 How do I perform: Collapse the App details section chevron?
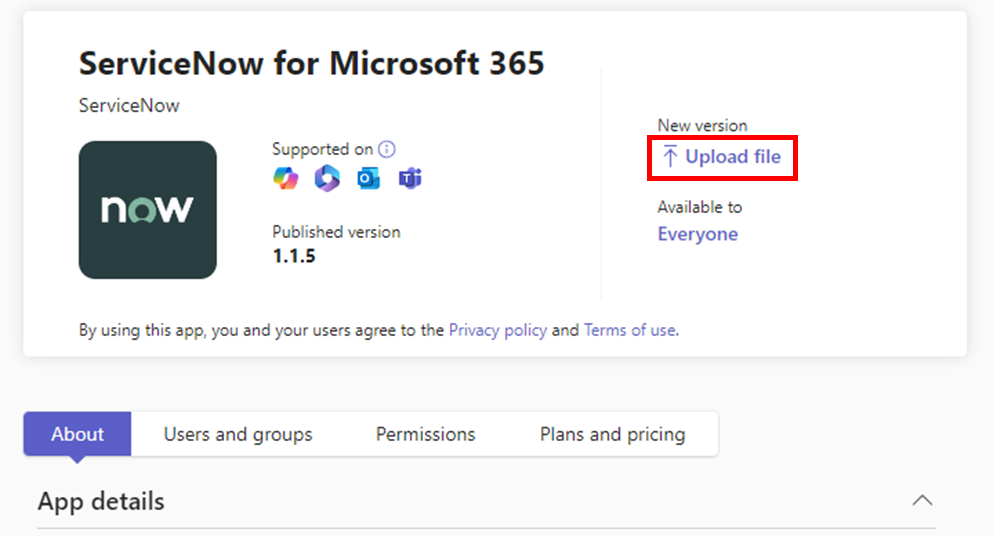click(x=923, y=501)
